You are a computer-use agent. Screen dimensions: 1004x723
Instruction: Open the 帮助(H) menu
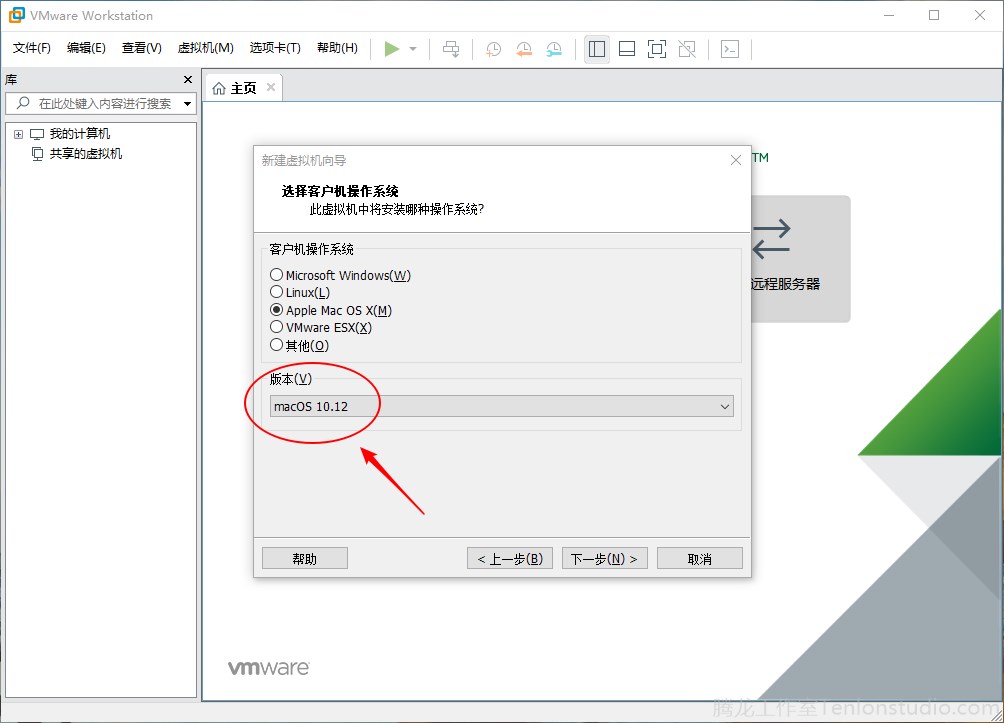337,48
